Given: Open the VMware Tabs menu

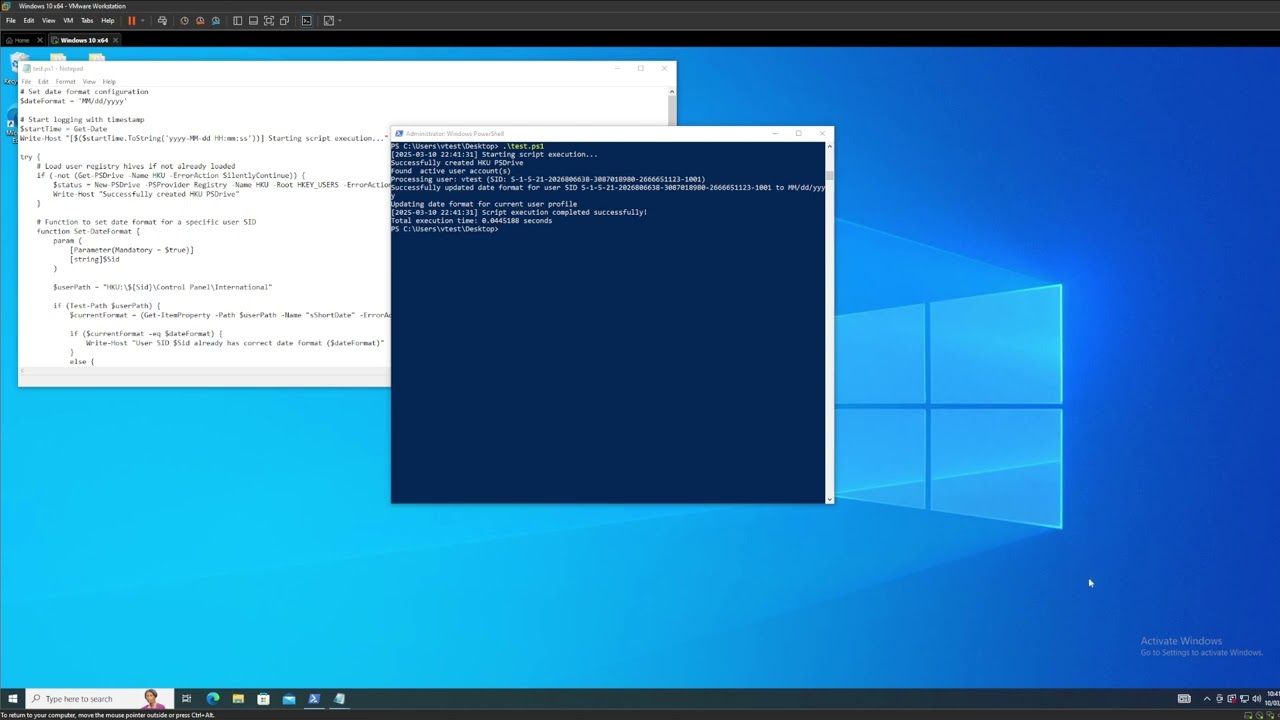Looking at the screenshot, I should click(87, 20).
